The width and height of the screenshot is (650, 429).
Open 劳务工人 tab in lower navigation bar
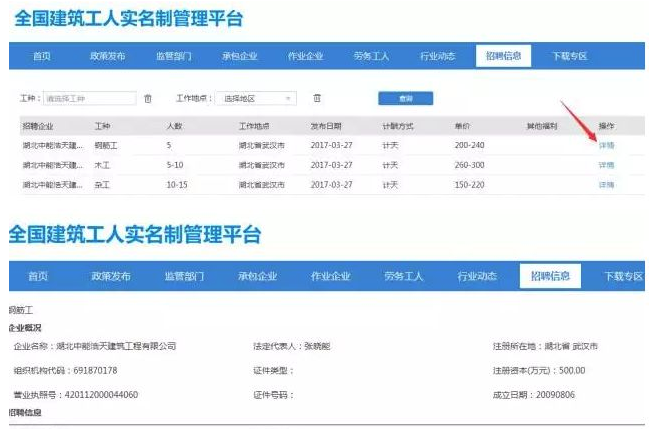404,276
